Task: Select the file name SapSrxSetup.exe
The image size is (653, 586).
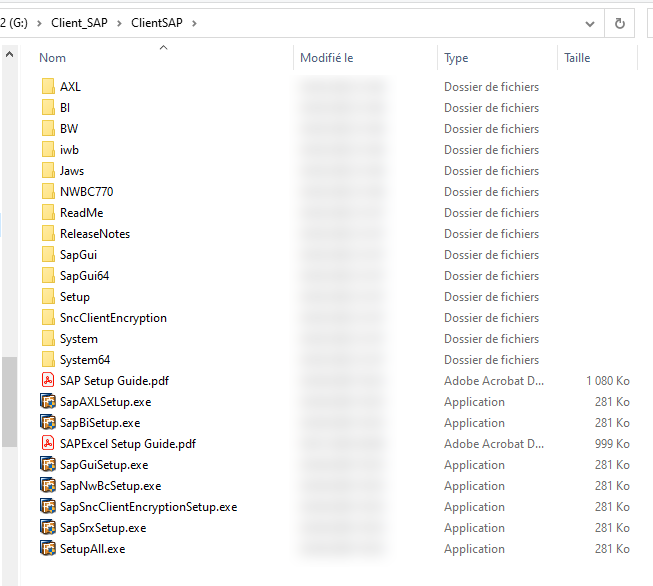Action: (x=103, y=528)
